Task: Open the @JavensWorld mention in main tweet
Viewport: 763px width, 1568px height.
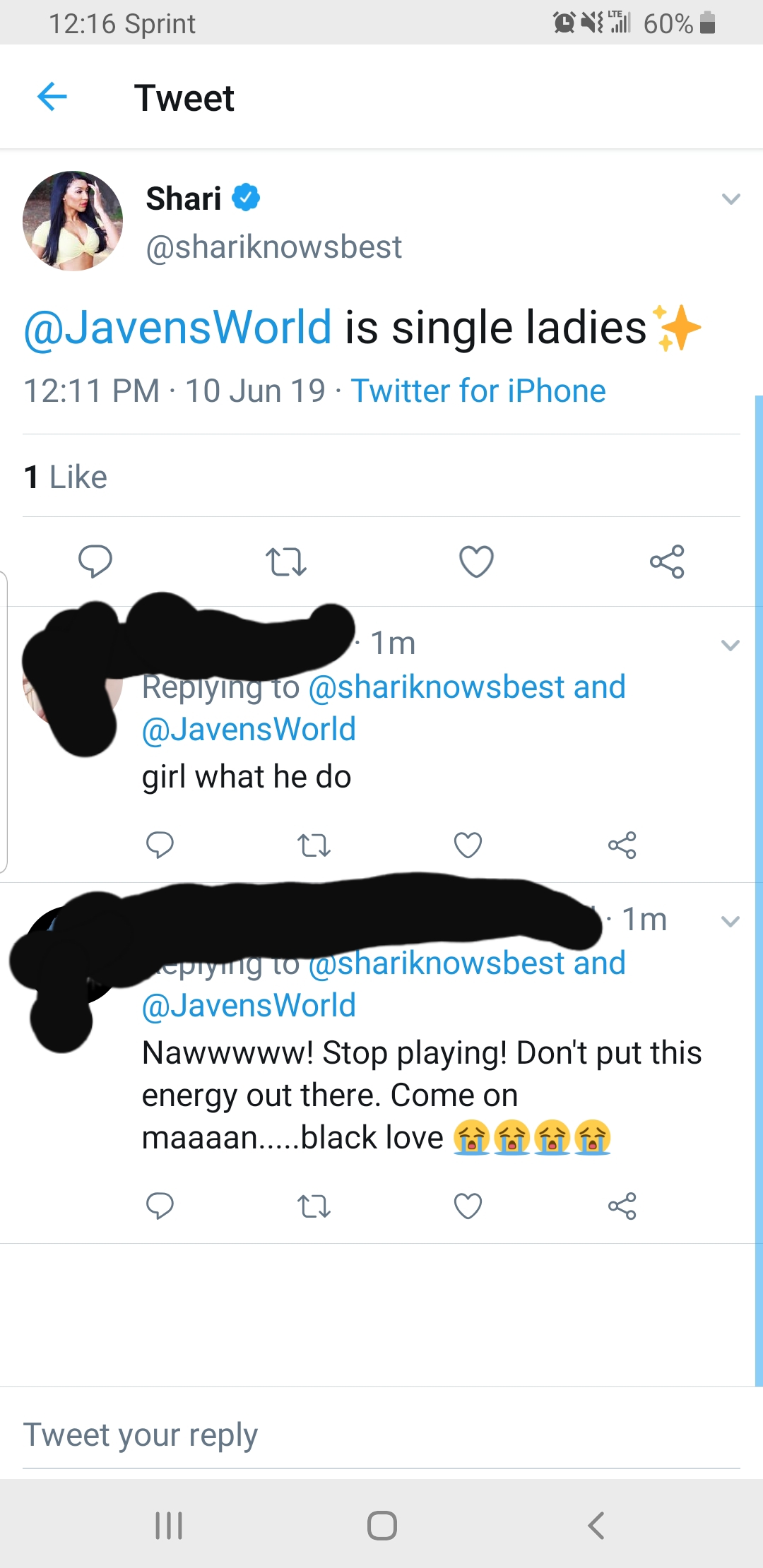Action: (x=177, y=328)
